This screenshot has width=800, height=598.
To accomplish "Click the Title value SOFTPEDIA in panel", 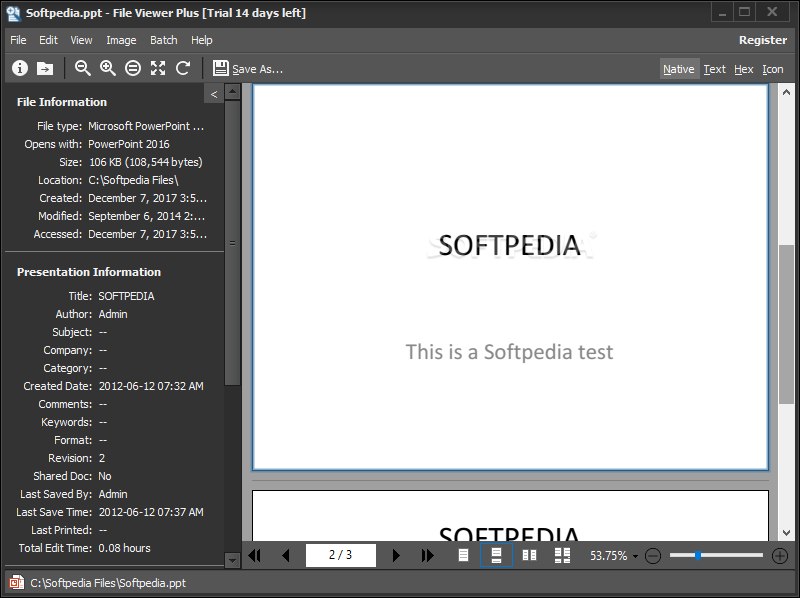I will [x=126, y=296].
